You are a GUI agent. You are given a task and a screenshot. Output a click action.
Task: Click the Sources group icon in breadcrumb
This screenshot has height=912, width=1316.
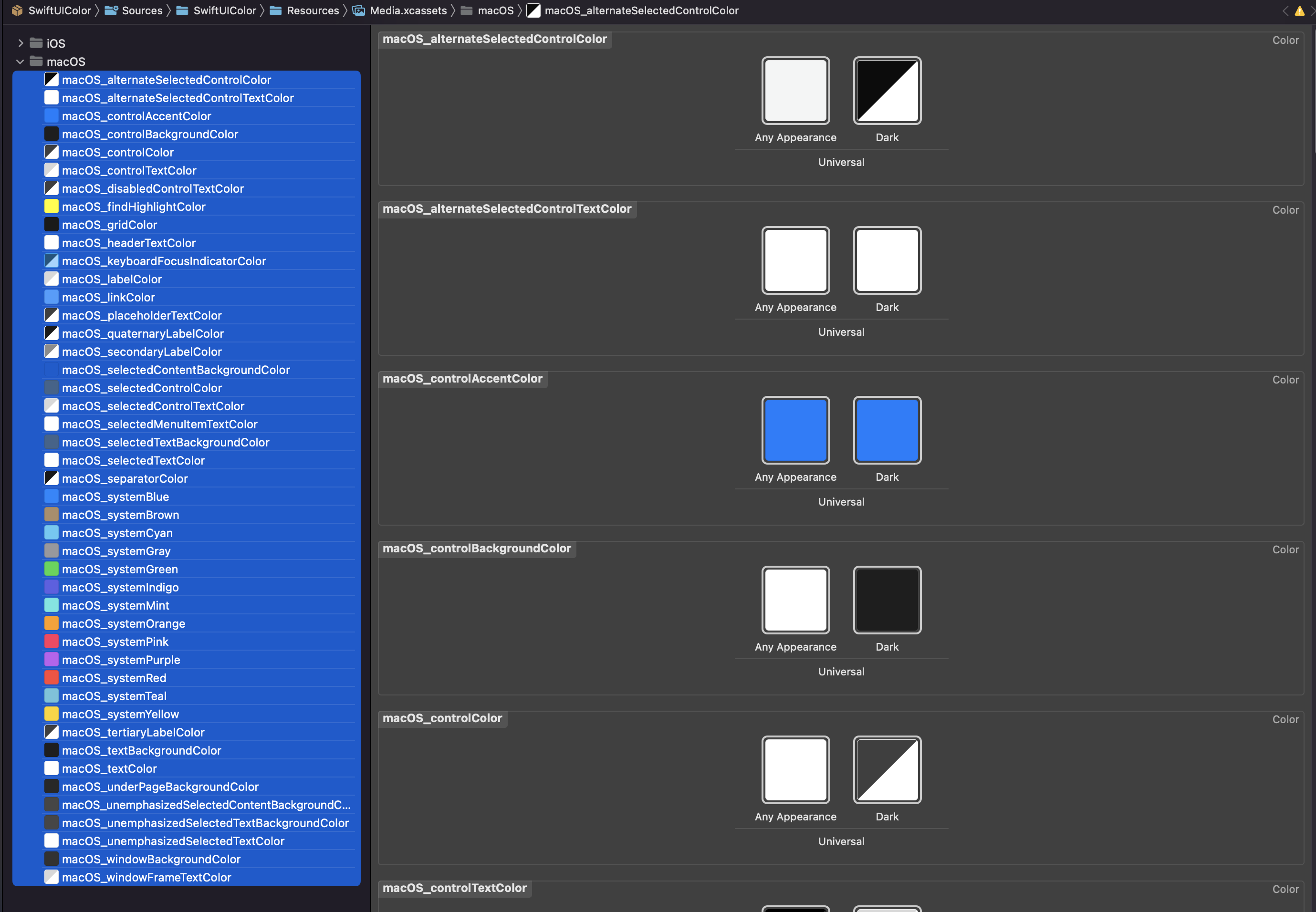(x=110, y=10)
